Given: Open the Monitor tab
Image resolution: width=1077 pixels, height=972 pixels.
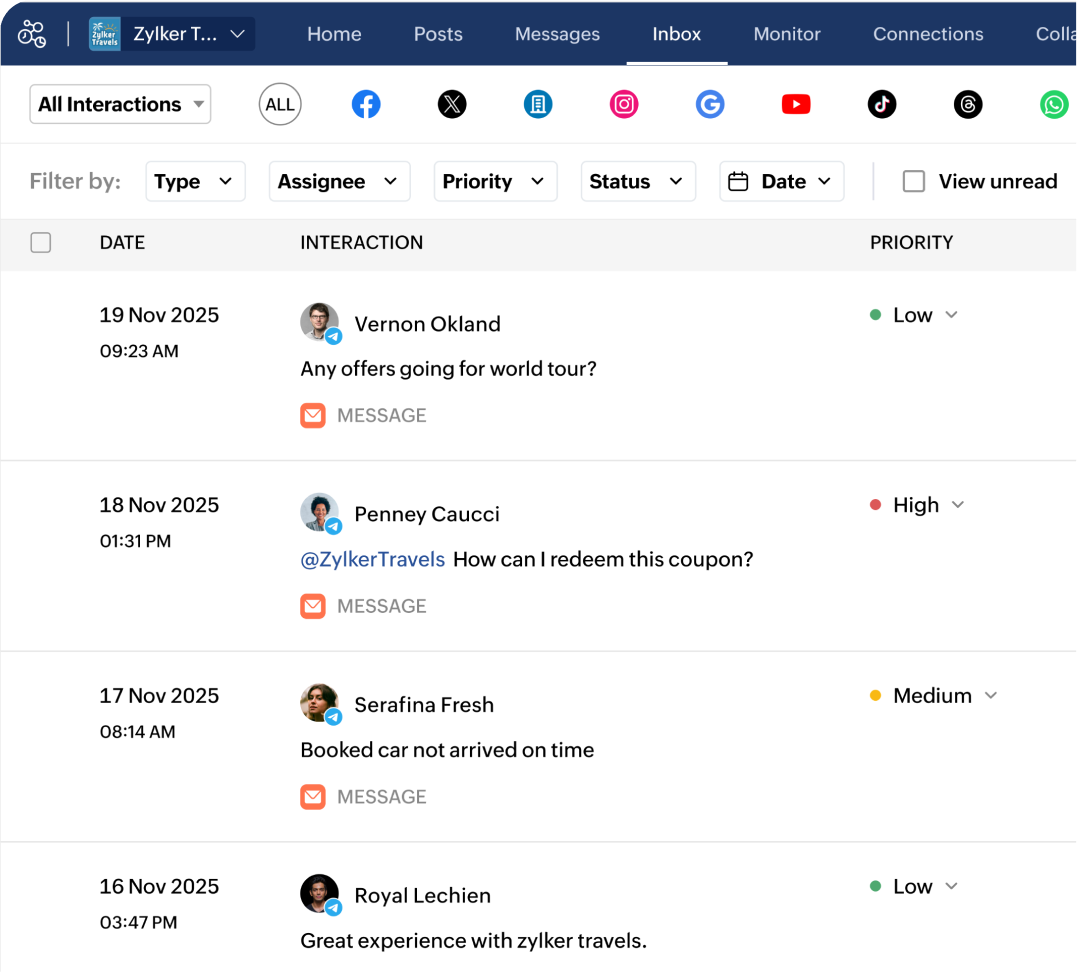Looking at the screenshot, I should pyautogui.click(x=787, y=34).
